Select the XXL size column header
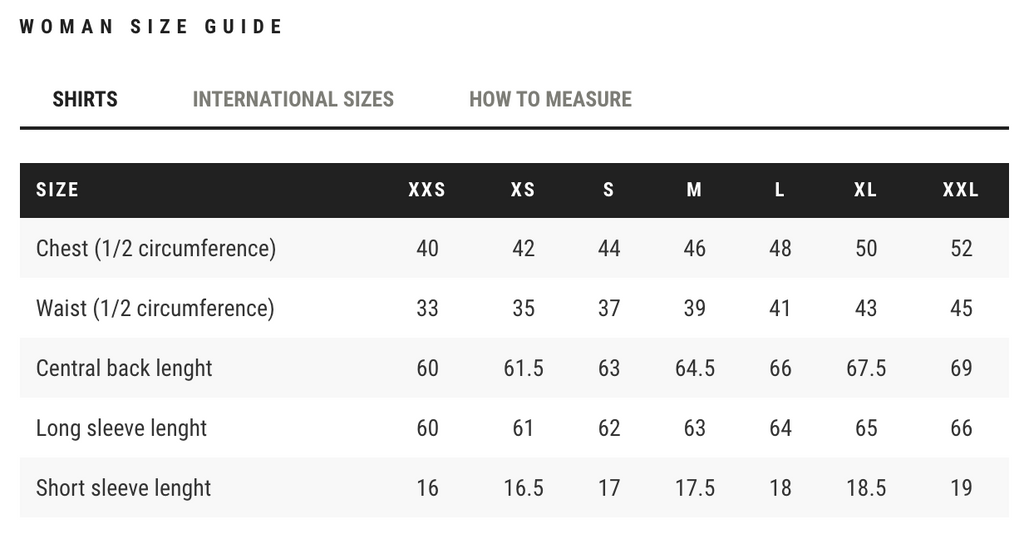The image size is (1024, 549). [x=961, y=190]
